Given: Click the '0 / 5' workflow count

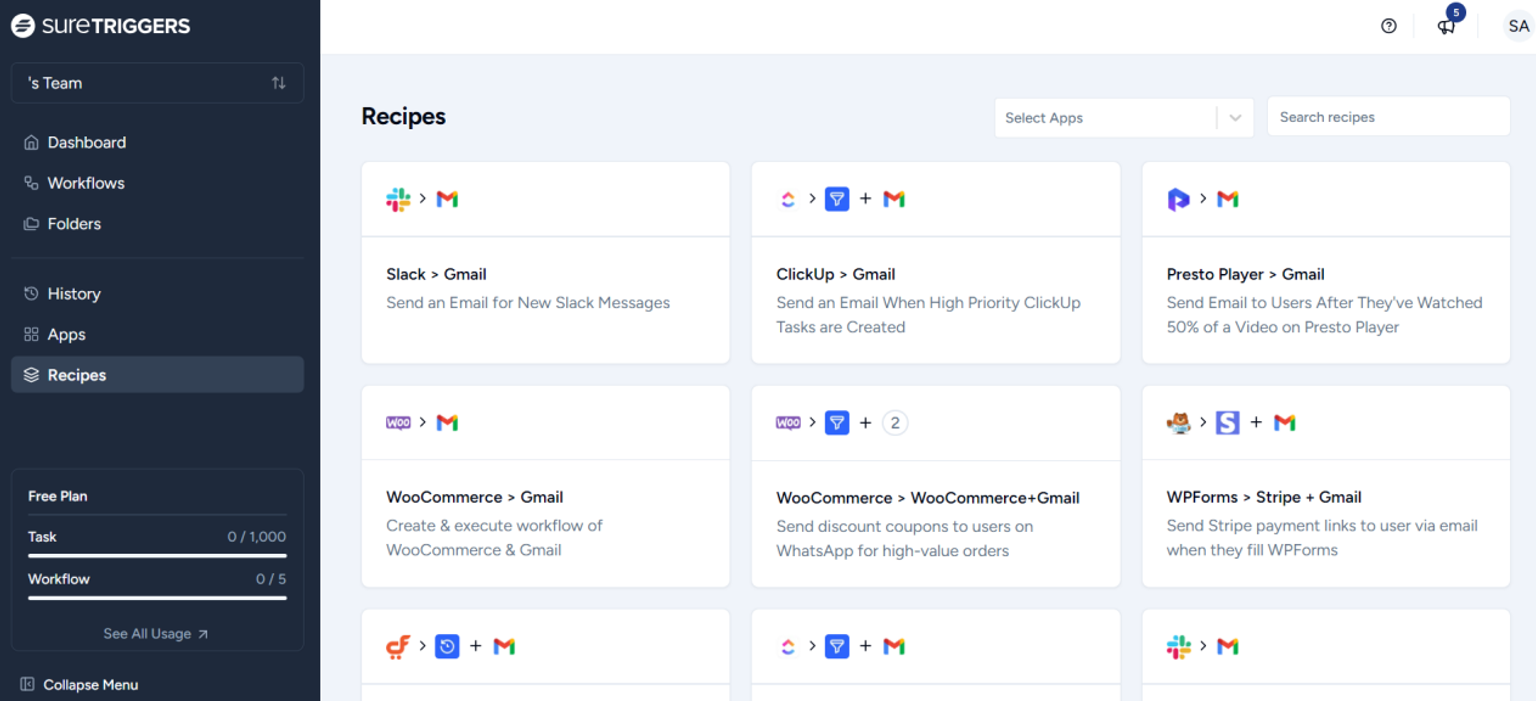Looking at the screenshot, I should pos(271,579).
